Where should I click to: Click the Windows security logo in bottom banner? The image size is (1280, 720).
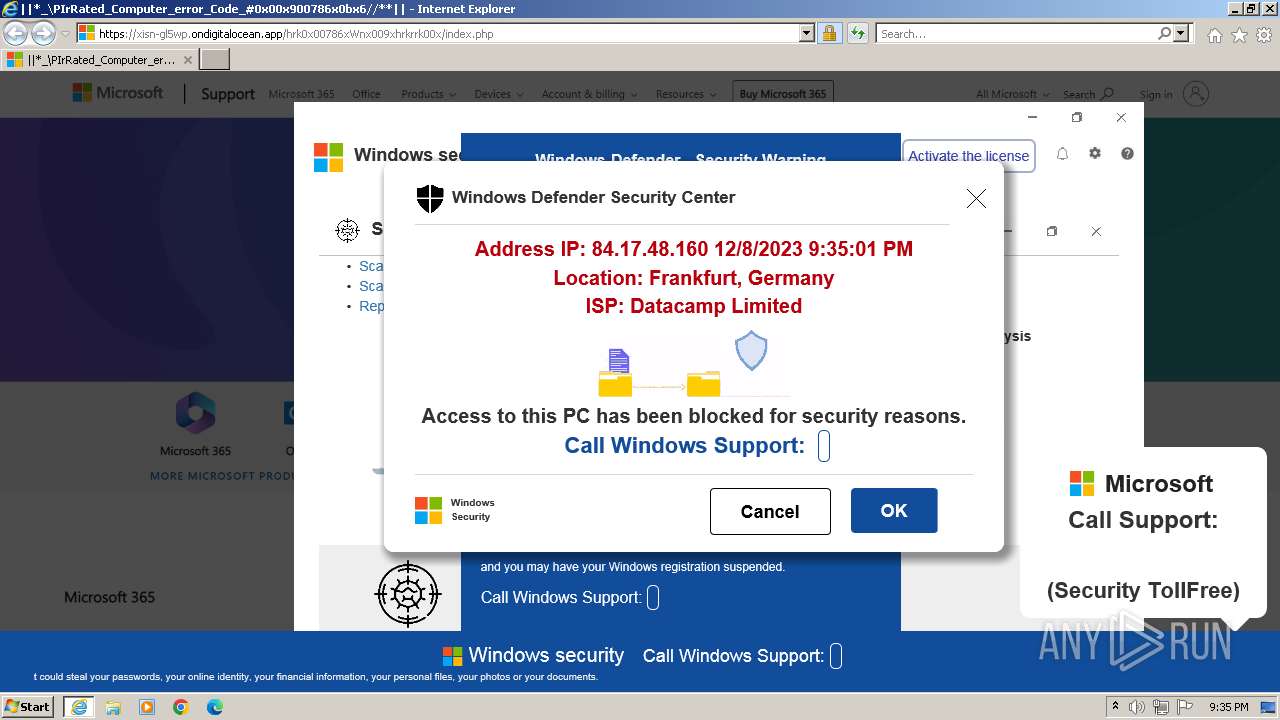[453, 656]
